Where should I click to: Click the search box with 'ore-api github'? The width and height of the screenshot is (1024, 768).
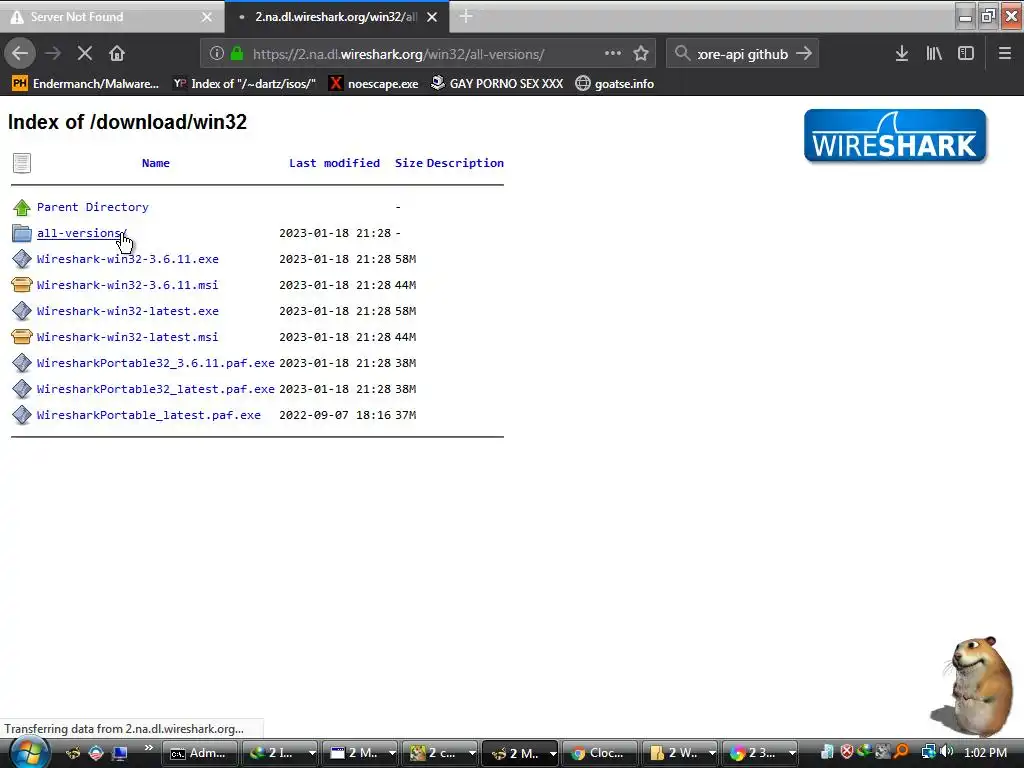pyautogui.click(x=743, y=54)
